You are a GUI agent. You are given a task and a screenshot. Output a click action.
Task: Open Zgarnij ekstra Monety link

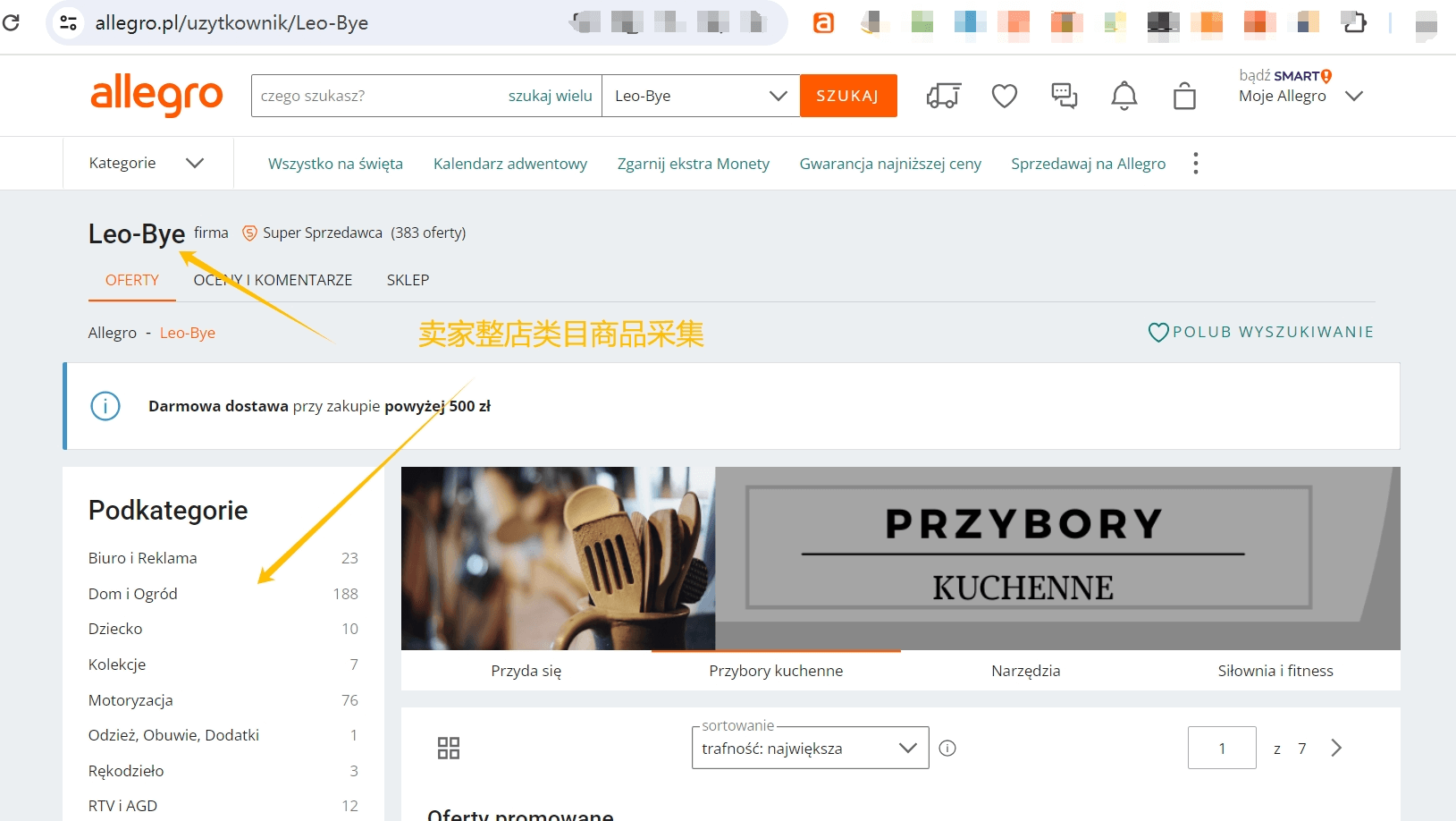[x=694, y=164]
